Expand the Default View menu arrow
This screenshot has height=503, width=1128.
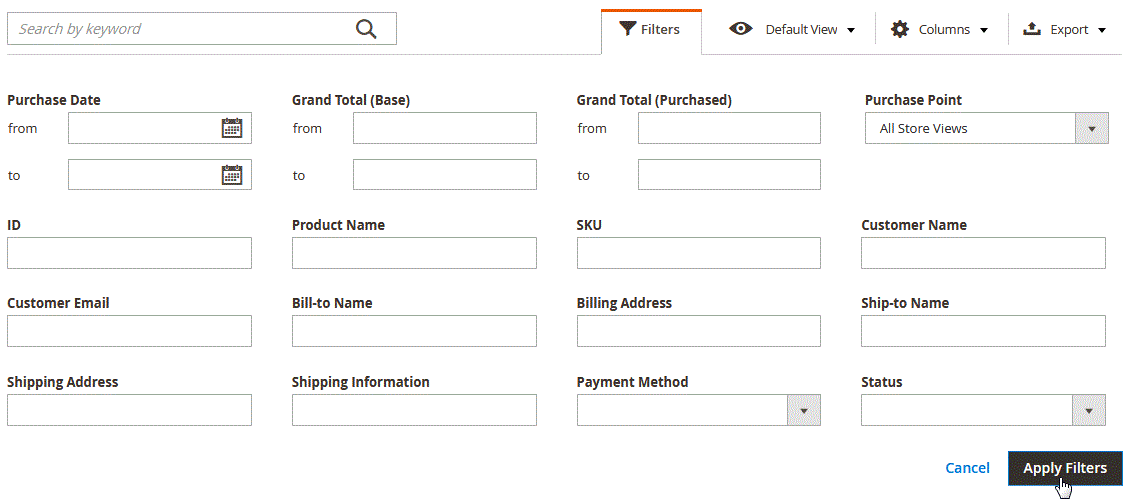pos(851,30)
